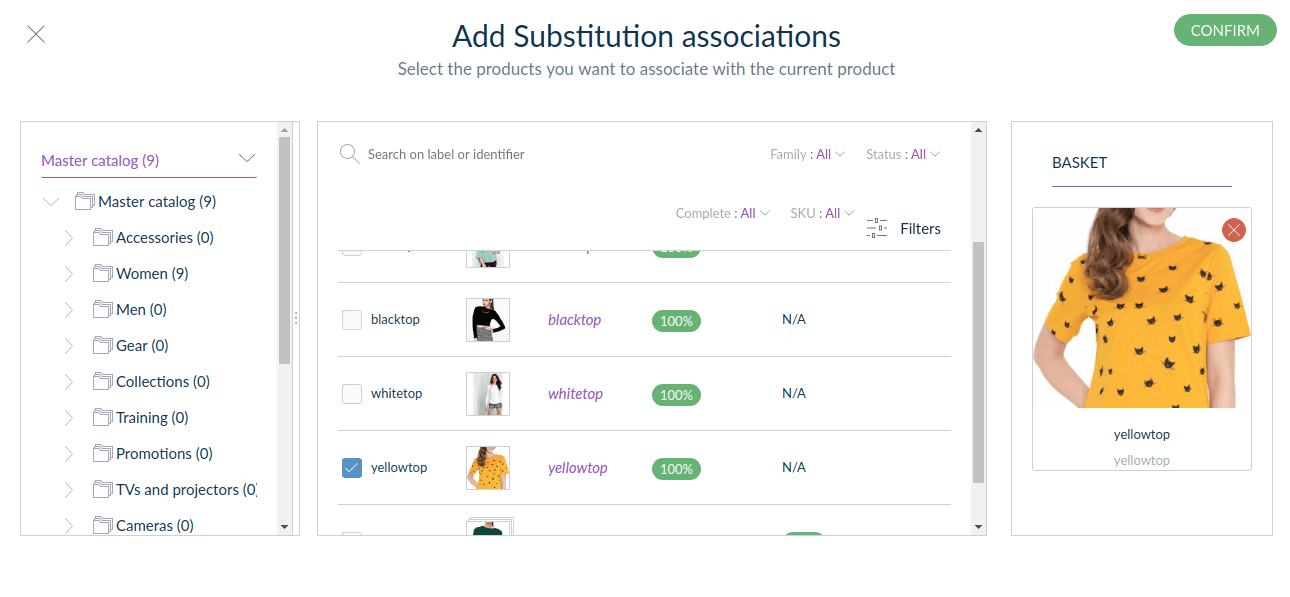This screenshot has width=1290, height=597.
Task: Switch to the BASKET tab
Action: coord(1080,163)
